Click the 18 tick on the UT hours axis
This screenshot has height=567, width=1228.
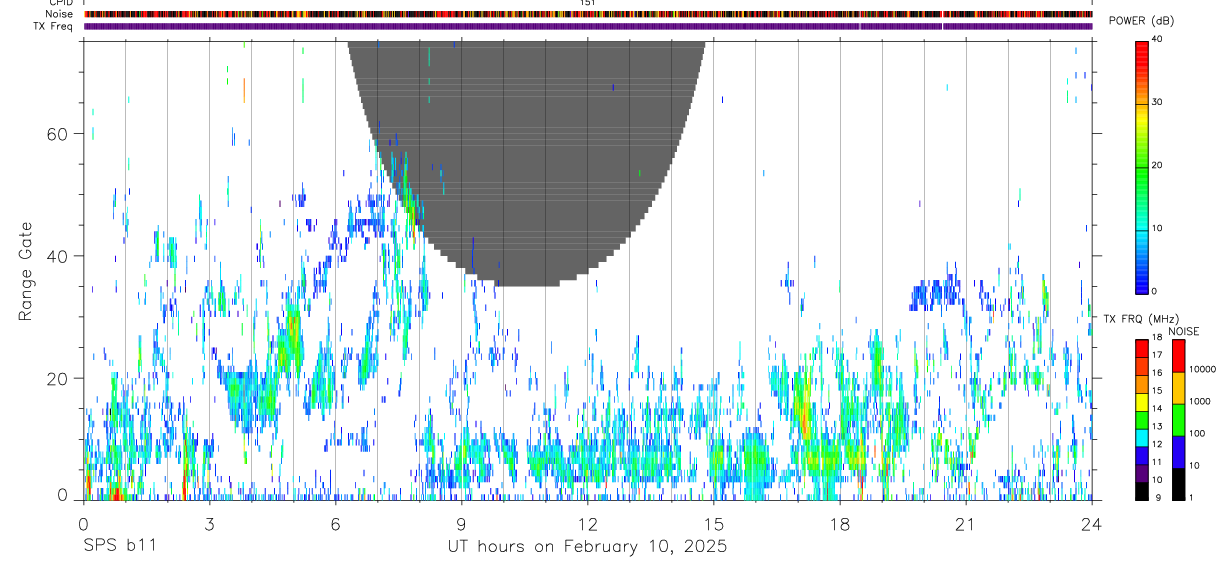coord(840,523)
